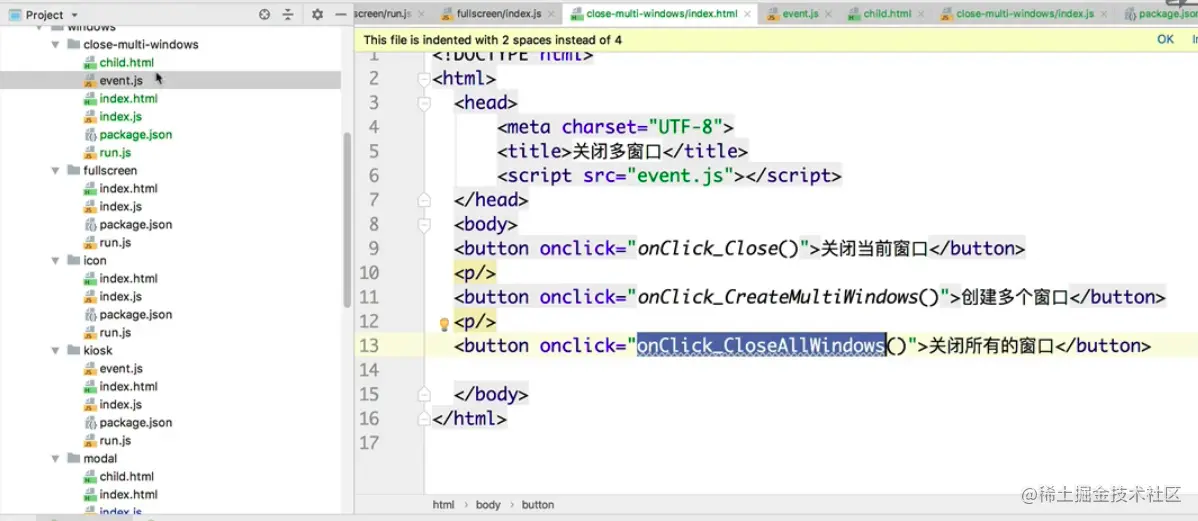Click the lightbulb intention icon at line 12
The image size is (1198, 521).
[x=444, y=324]
